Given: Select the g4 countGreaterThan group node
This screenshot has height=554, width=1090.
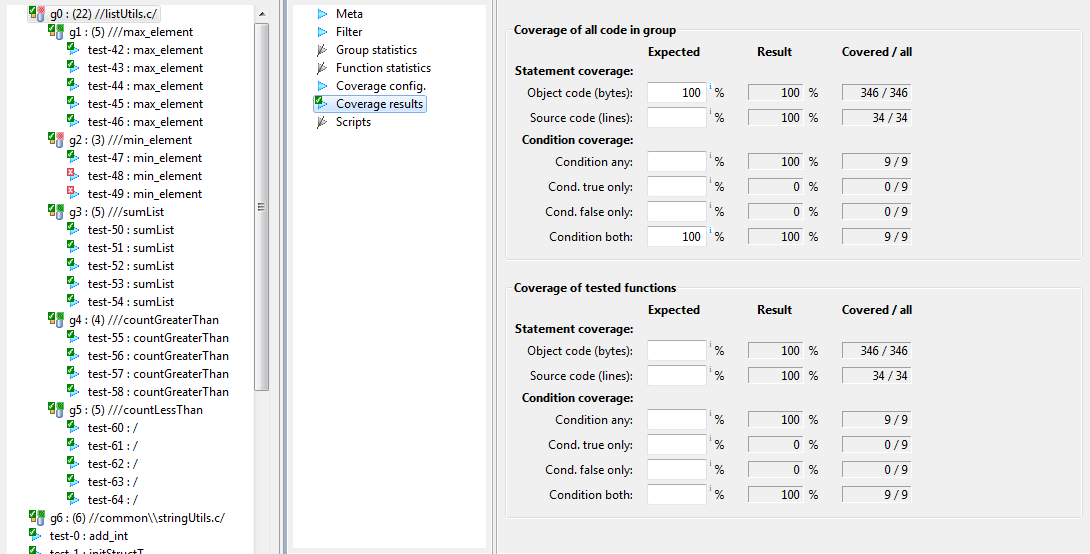Looking at the screenshot, I should pos(143,320).
